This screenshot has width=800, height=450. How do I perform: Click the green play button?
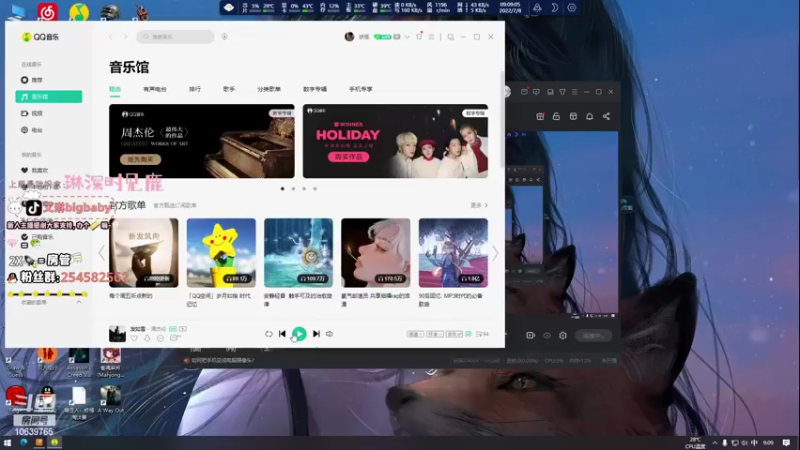pyautogui.click(x=299, y=334)
